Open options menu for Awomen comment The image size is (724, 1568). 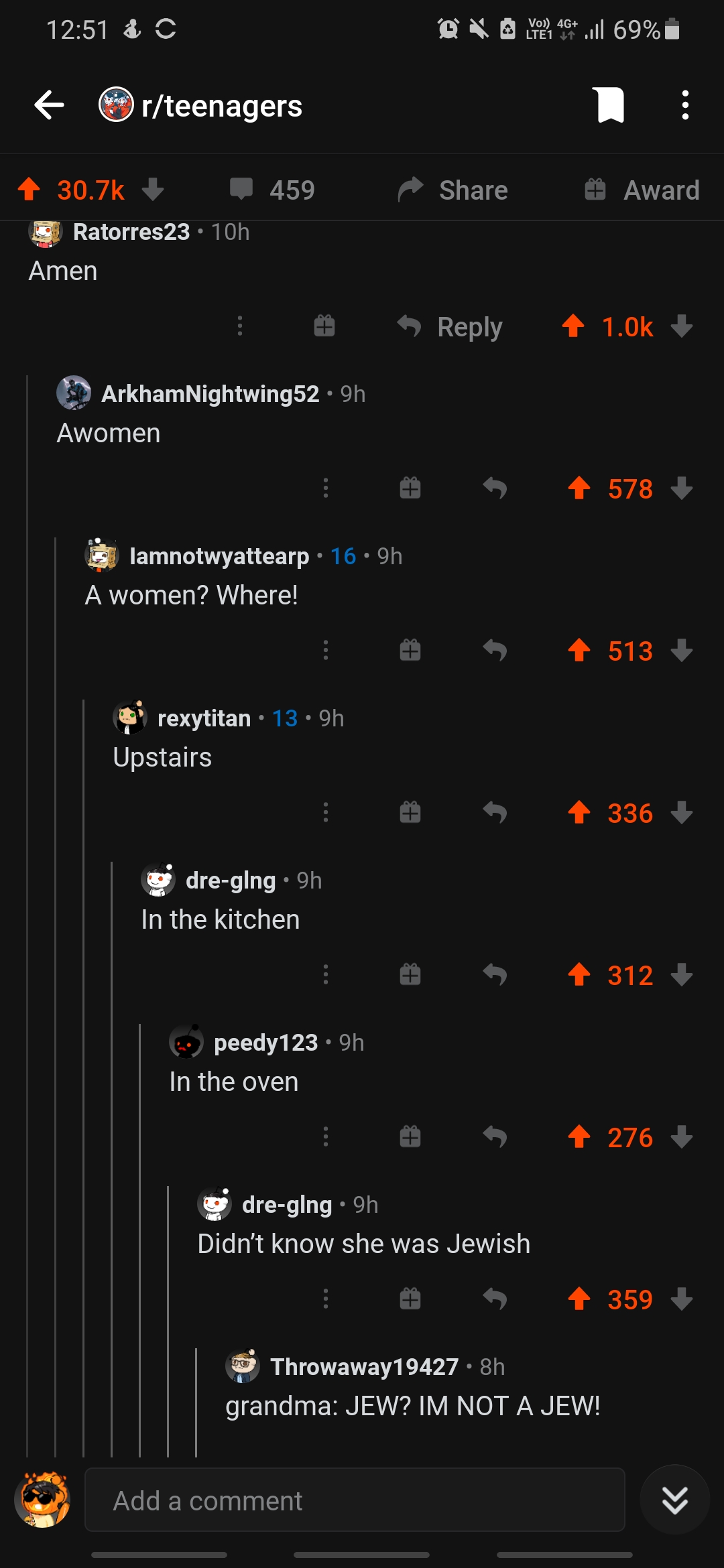tap(326, 488)
